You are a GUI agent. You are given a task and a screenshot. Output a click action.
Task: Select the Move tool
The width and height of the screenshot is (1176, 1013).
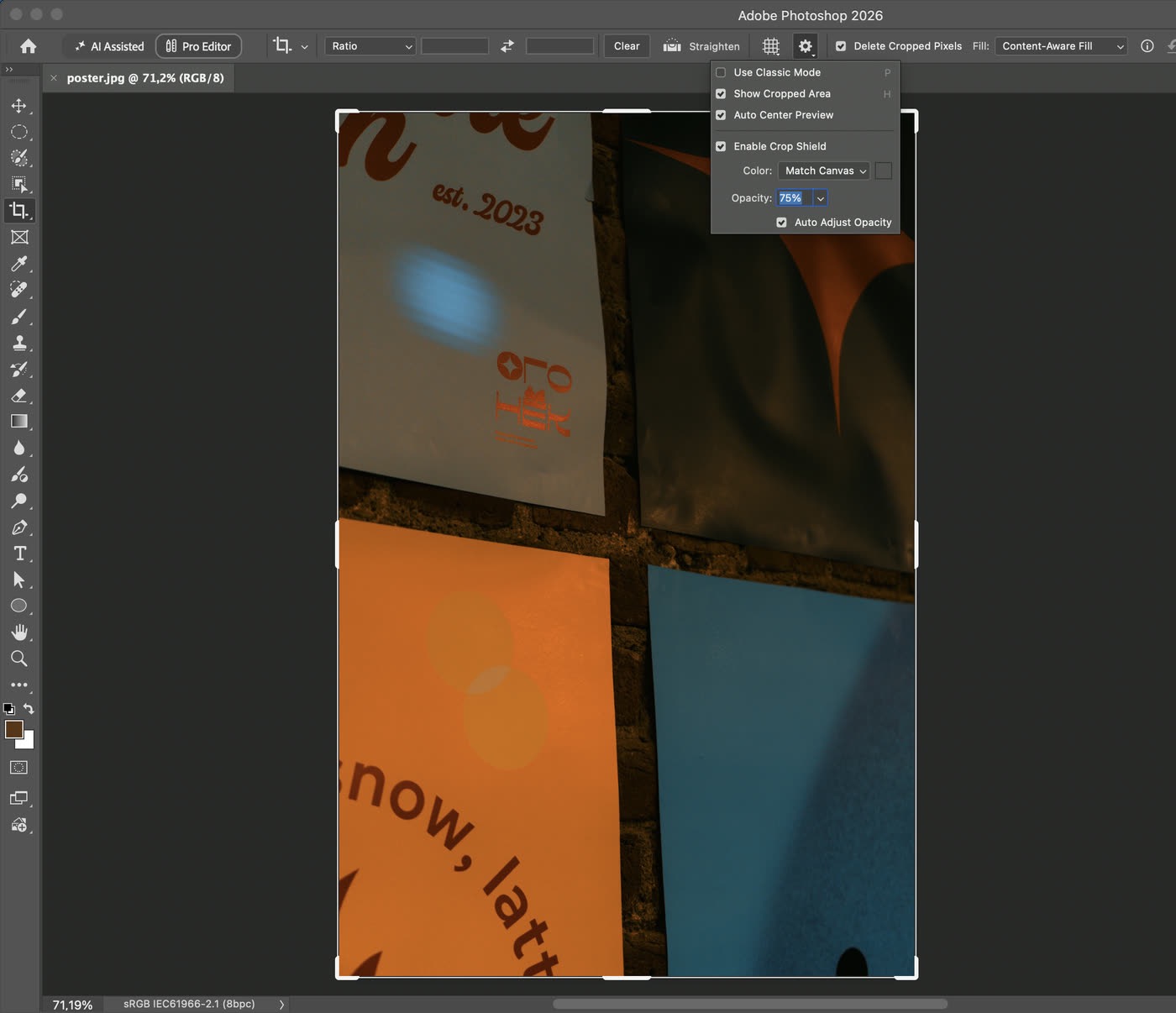pyautogui.click(x=19, y=106)
